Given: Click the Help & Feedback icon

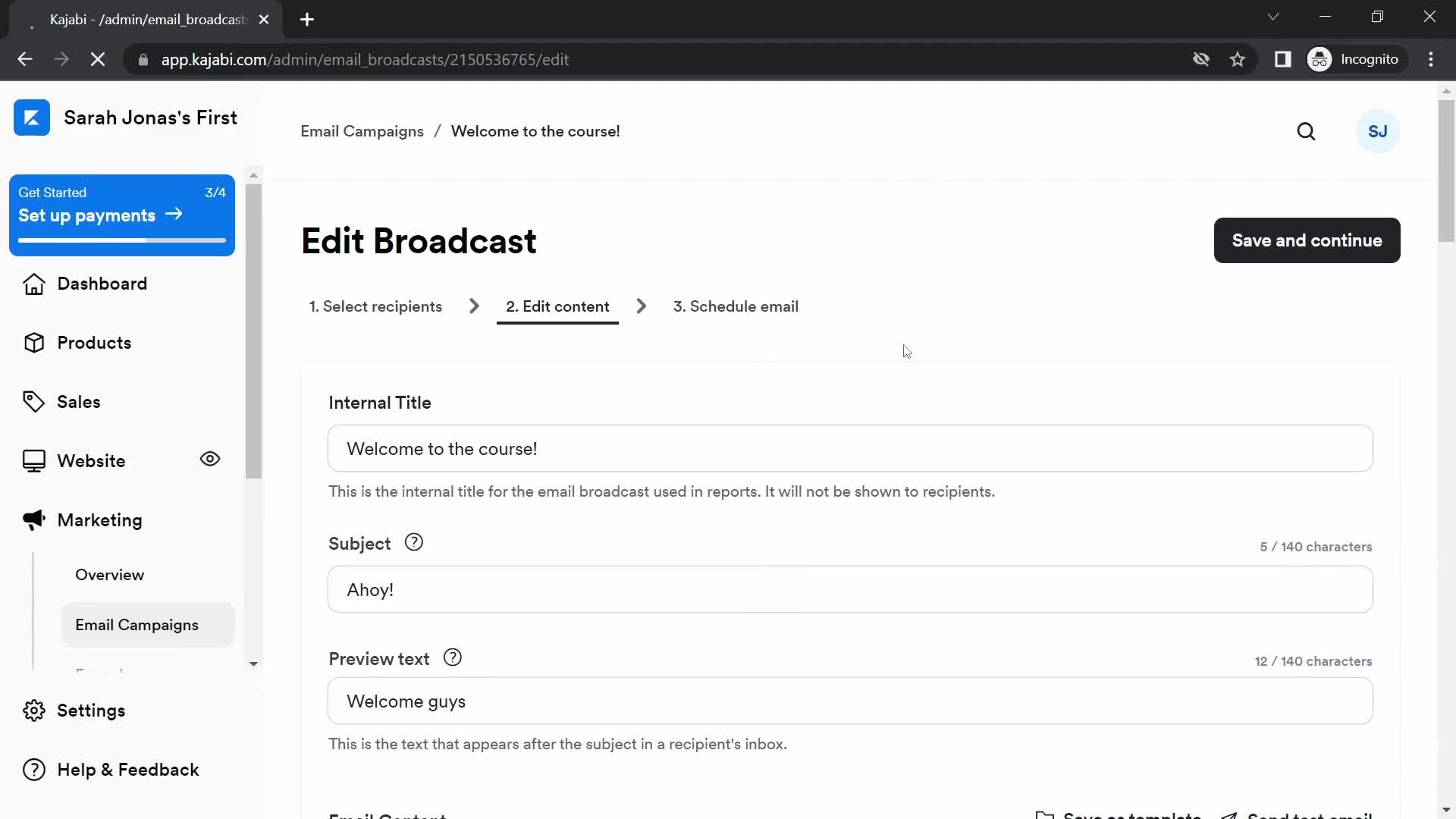Looking at the screenshot, I should [x=33, y=770].
